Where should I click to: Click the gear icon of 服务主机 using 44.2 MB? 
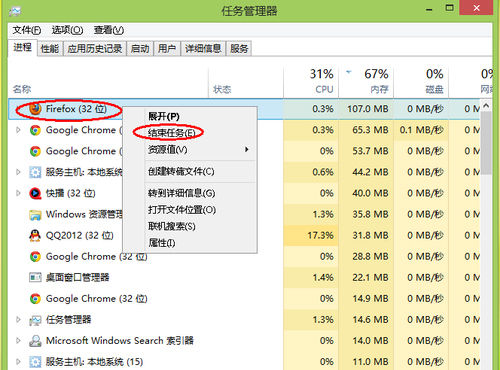pos(35,172)
